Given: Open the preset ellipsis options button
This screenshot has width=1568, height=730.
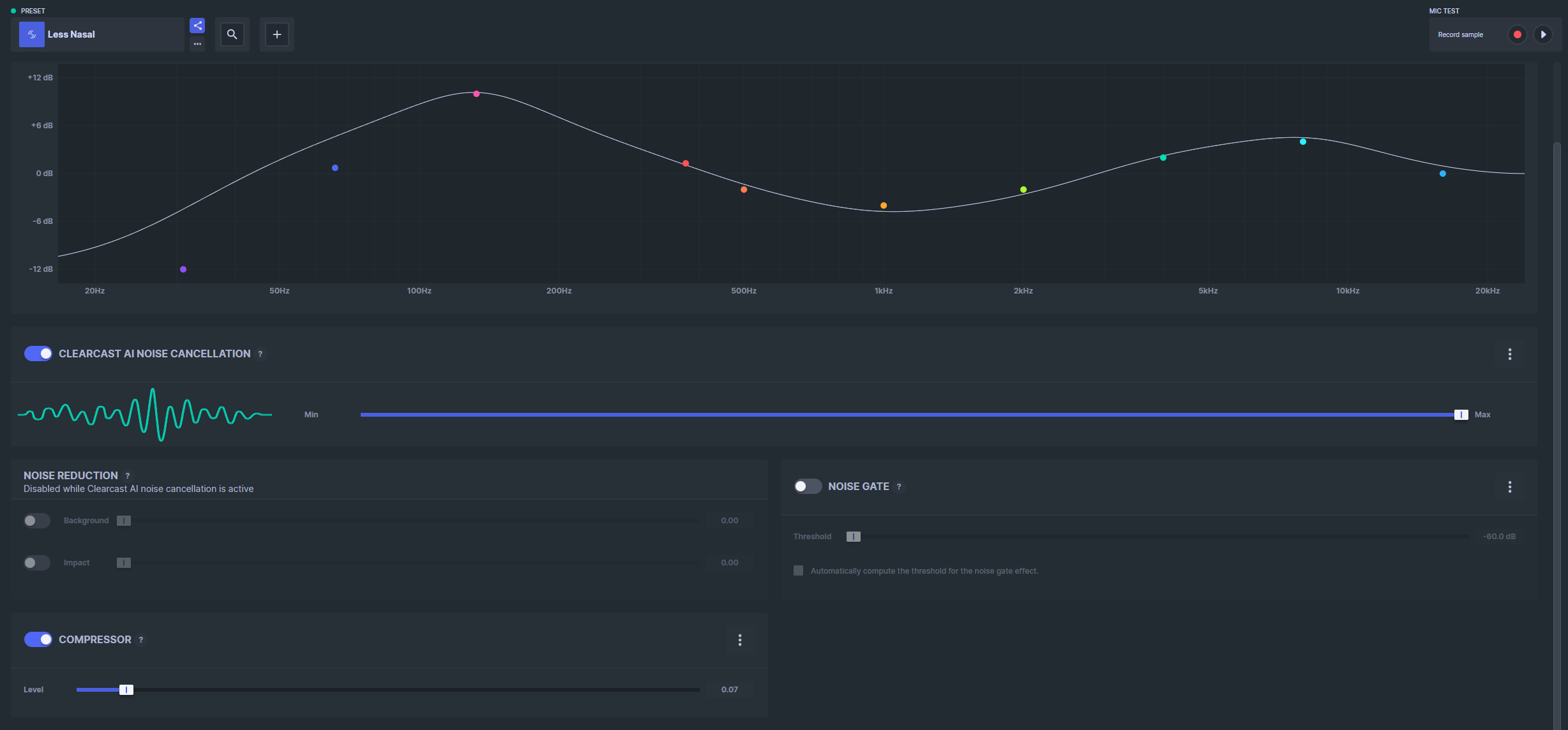Looking at the screenshot, I should click(197, 44).
